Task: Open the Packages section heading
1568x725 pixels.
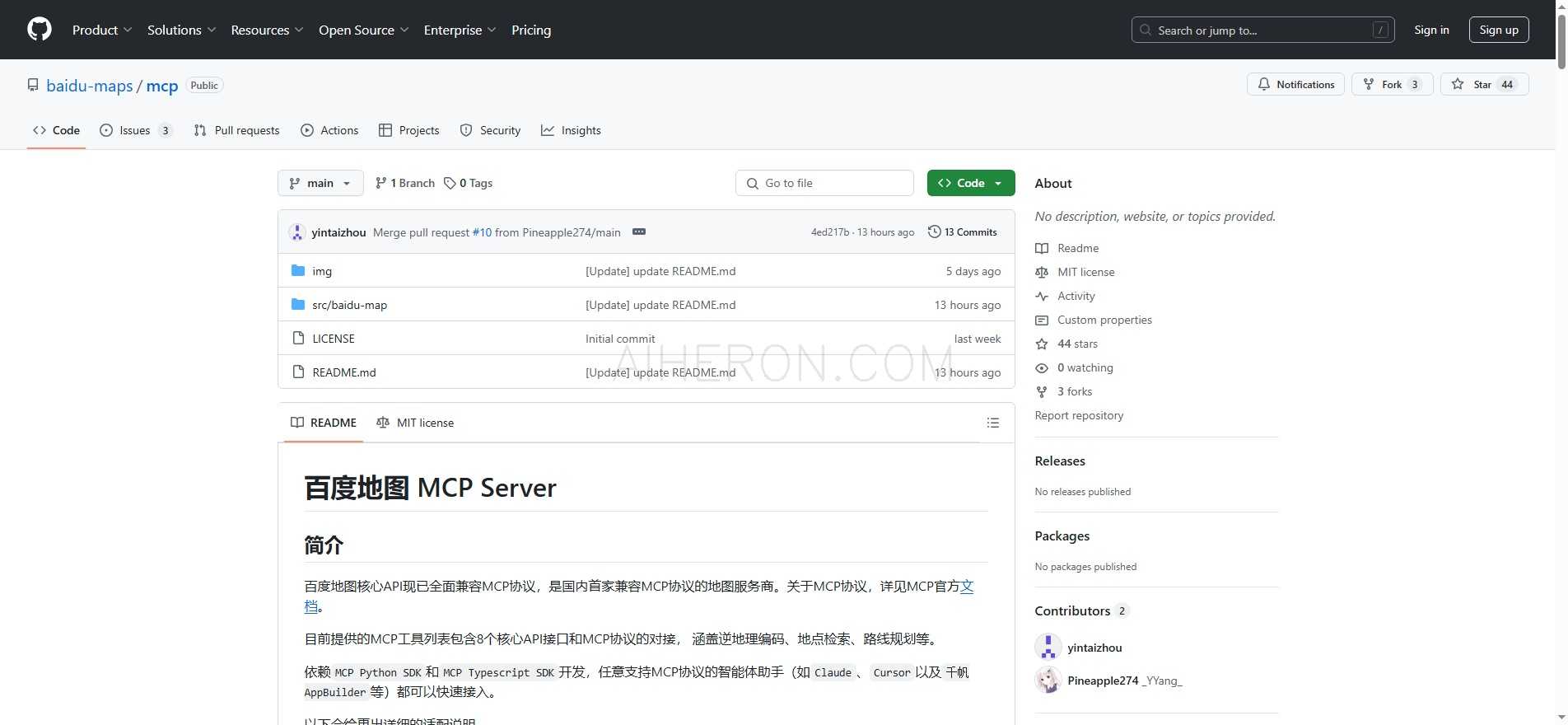Action: (x=1062, y=536)
